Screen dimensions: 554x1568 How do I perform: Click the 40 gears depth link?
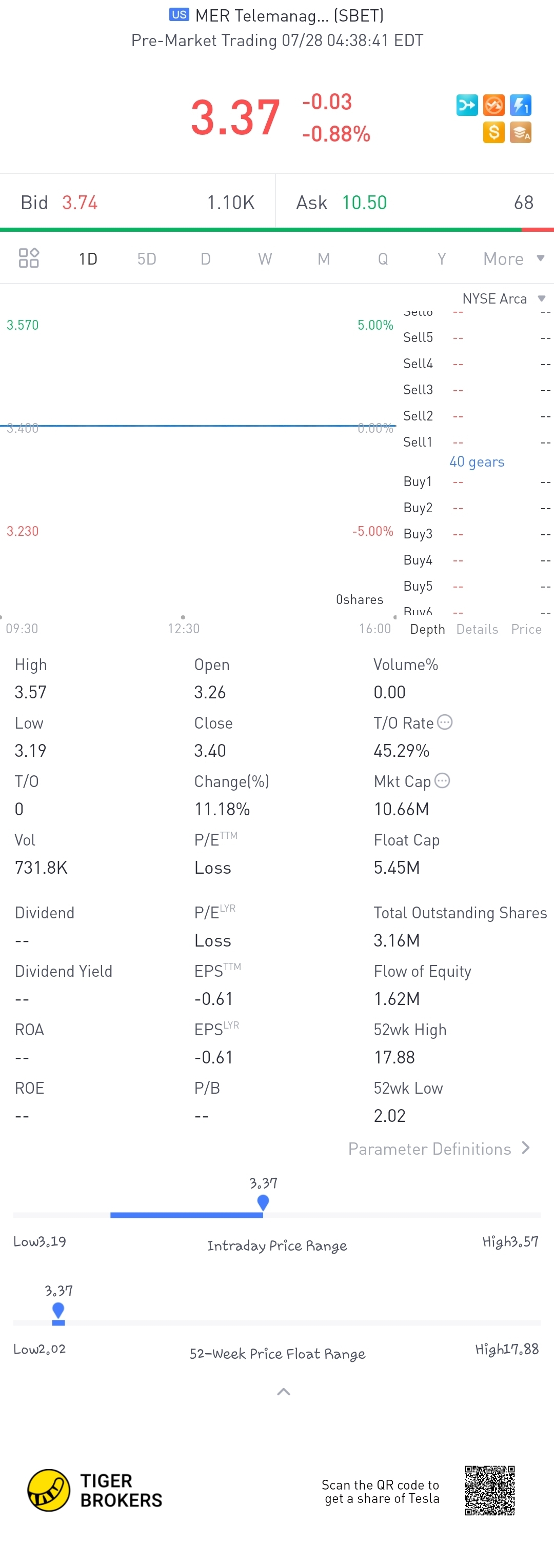coord(477,461)
